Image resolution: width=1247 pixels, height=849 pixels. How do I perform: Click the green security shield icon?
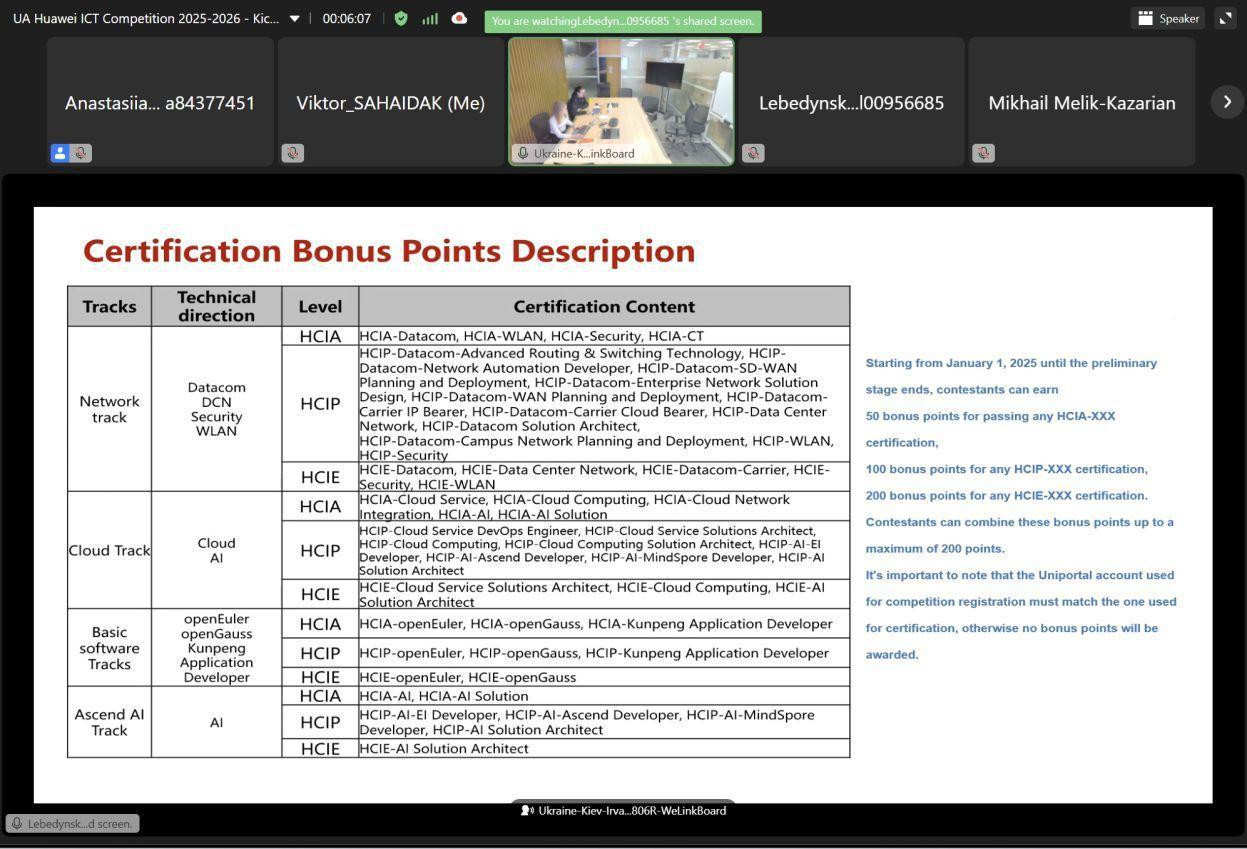401,19
